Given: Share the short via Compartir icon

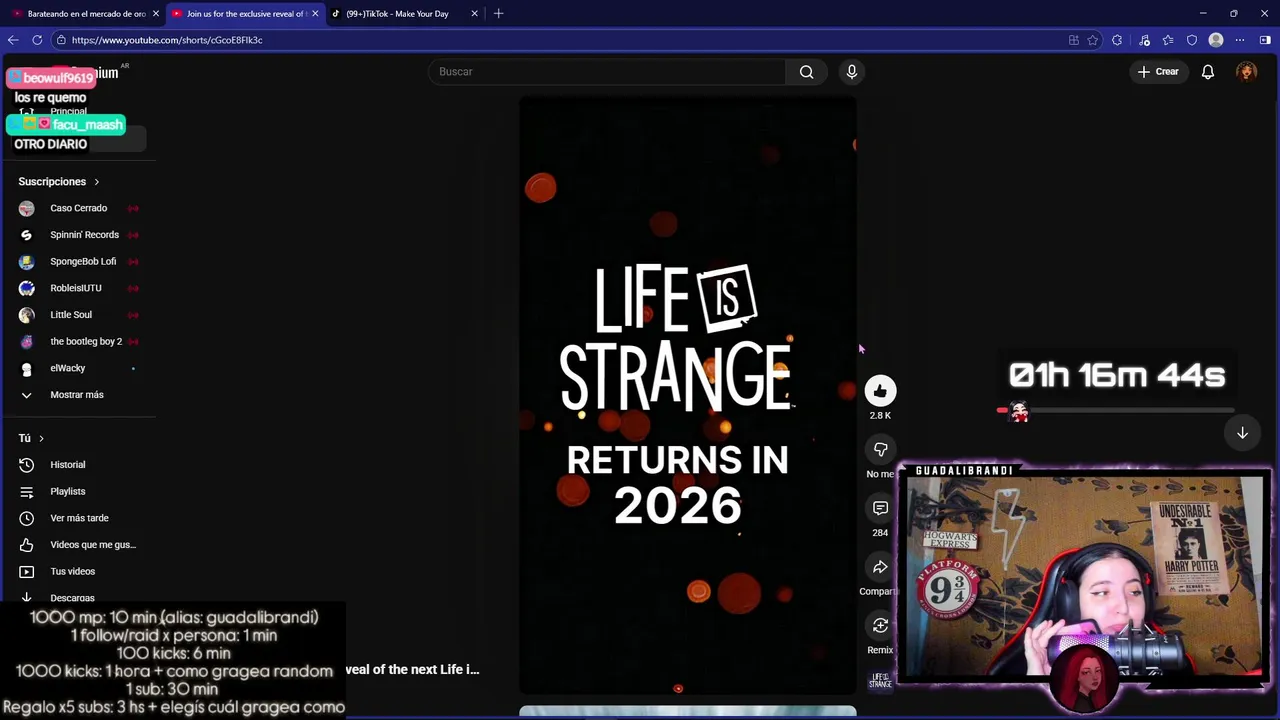Looking at the screenshot, I should [x=880, y=567].
